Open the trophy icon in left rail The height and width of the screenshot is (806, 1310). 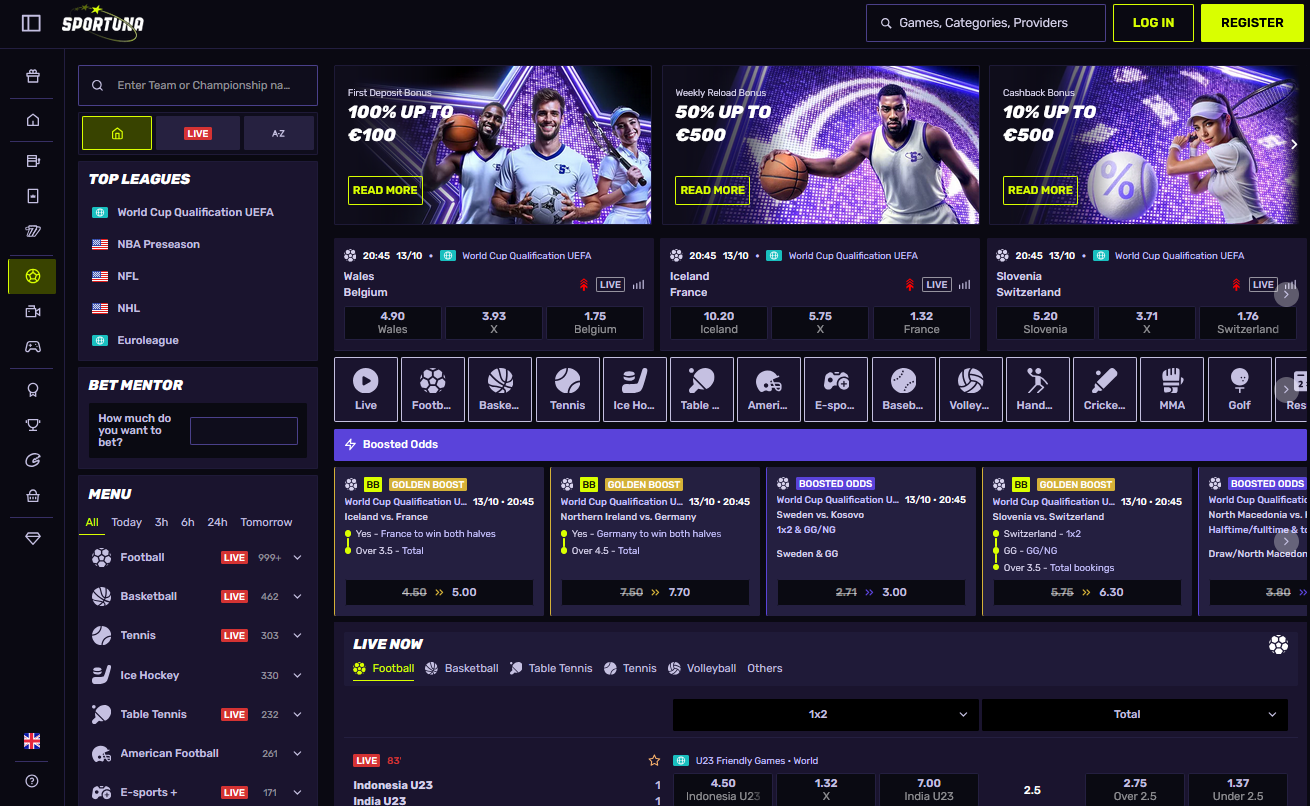point(33,425)
